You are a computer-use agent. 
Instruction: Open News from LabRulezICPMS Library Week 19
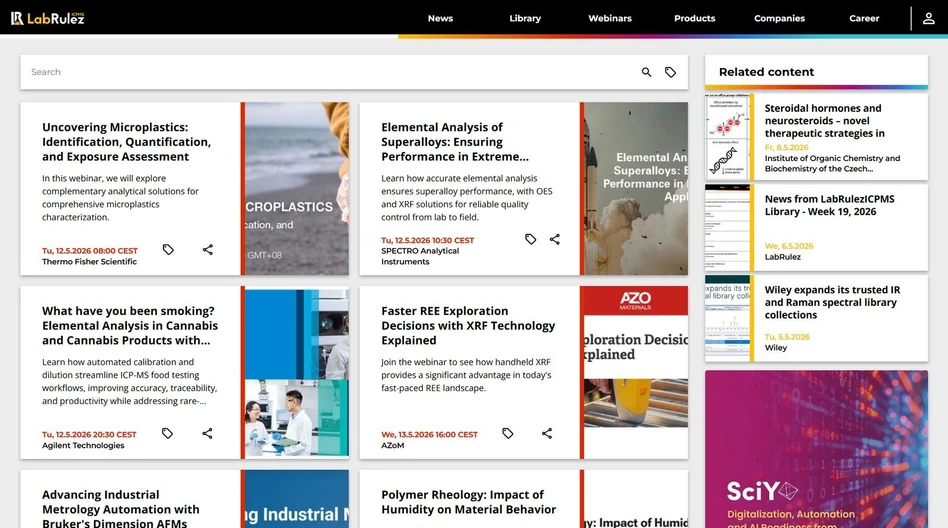(x=829, y=206)
